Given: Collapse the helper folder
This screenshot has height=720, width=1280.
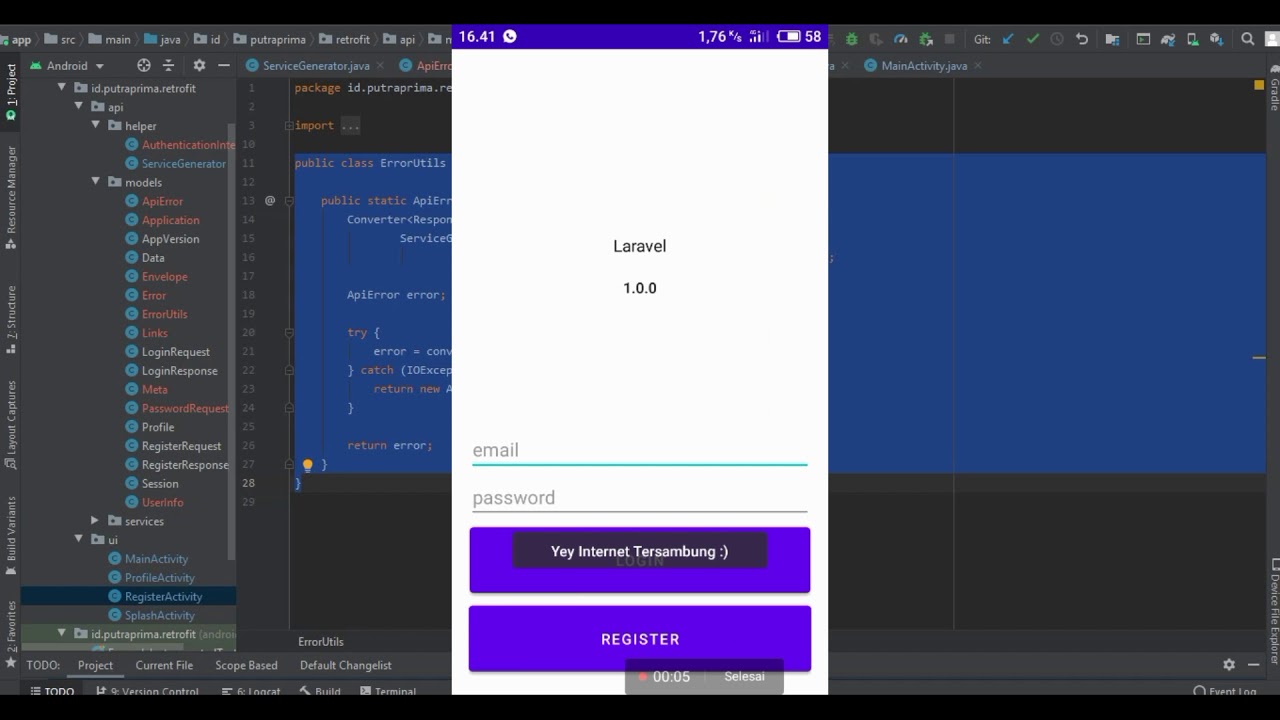Looking at the screenshot, I should click(96, 126).
